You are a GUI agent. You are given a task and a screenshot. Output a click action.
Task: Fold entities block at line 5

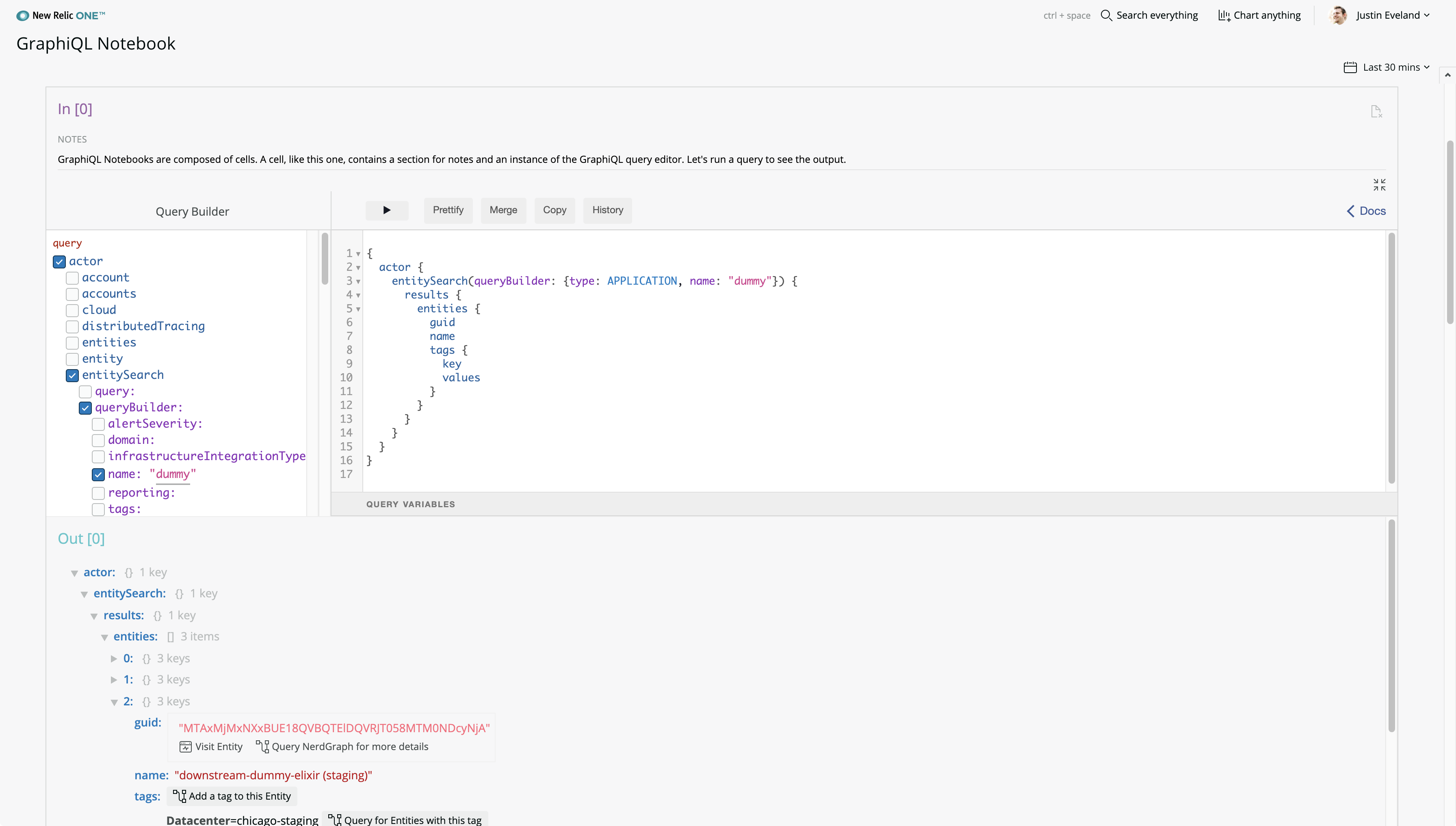tap(358, 309)
